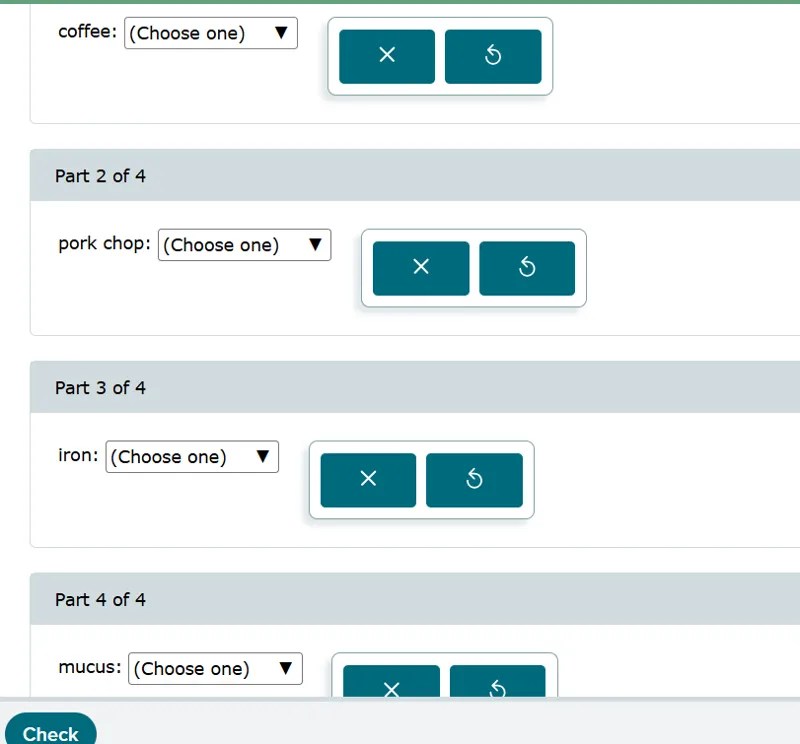Select the Part 4 of 4 header
The height and width of the screenshot is (744, 800).
point(415,599)
